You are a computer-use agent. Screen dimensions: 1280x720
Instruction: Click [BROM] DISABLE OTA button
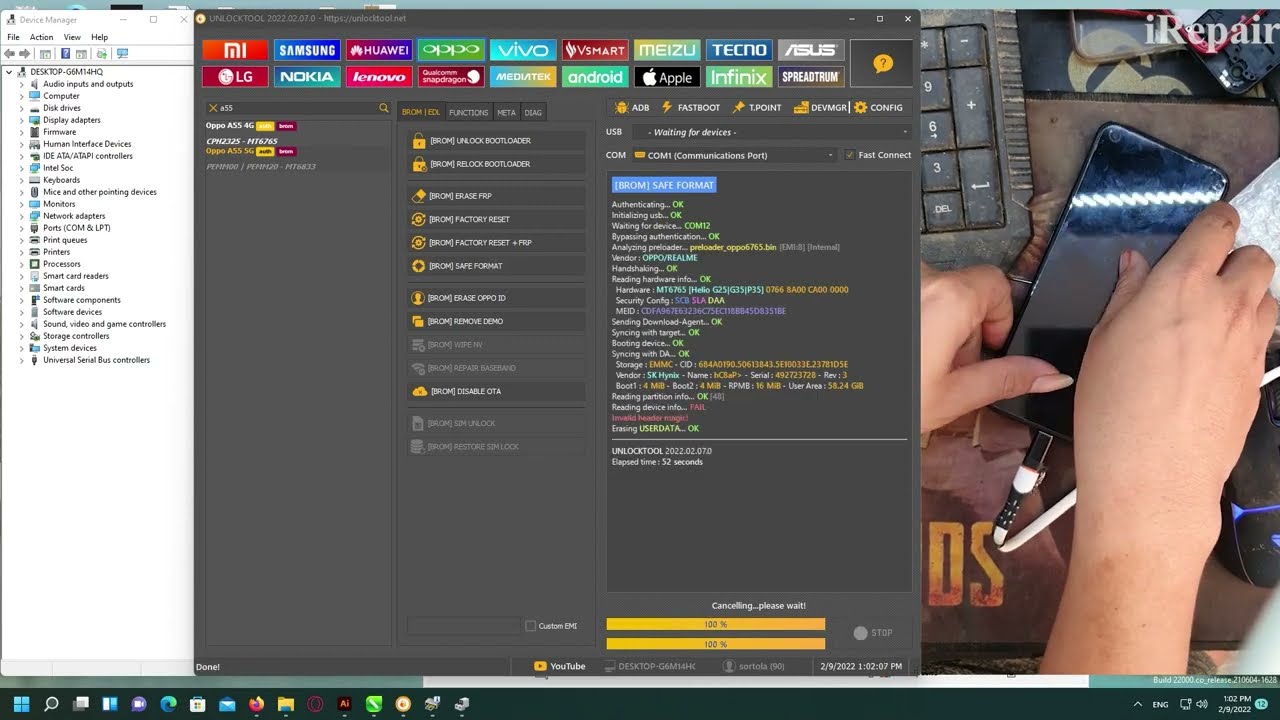tap(496, 391)
